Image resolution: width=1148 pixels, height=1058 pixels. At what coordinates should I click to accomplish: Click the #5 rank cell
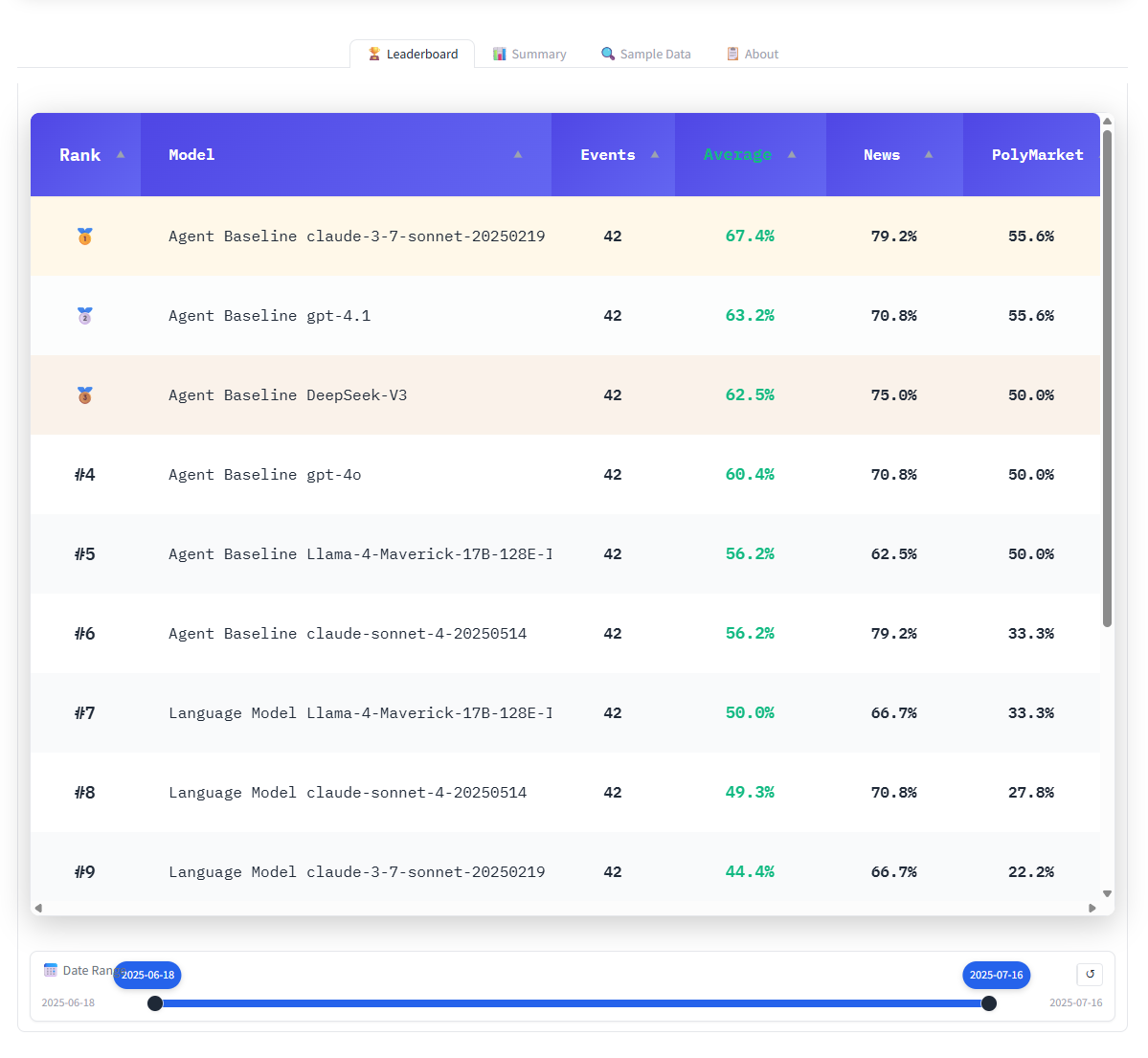(x=85, y=554)
